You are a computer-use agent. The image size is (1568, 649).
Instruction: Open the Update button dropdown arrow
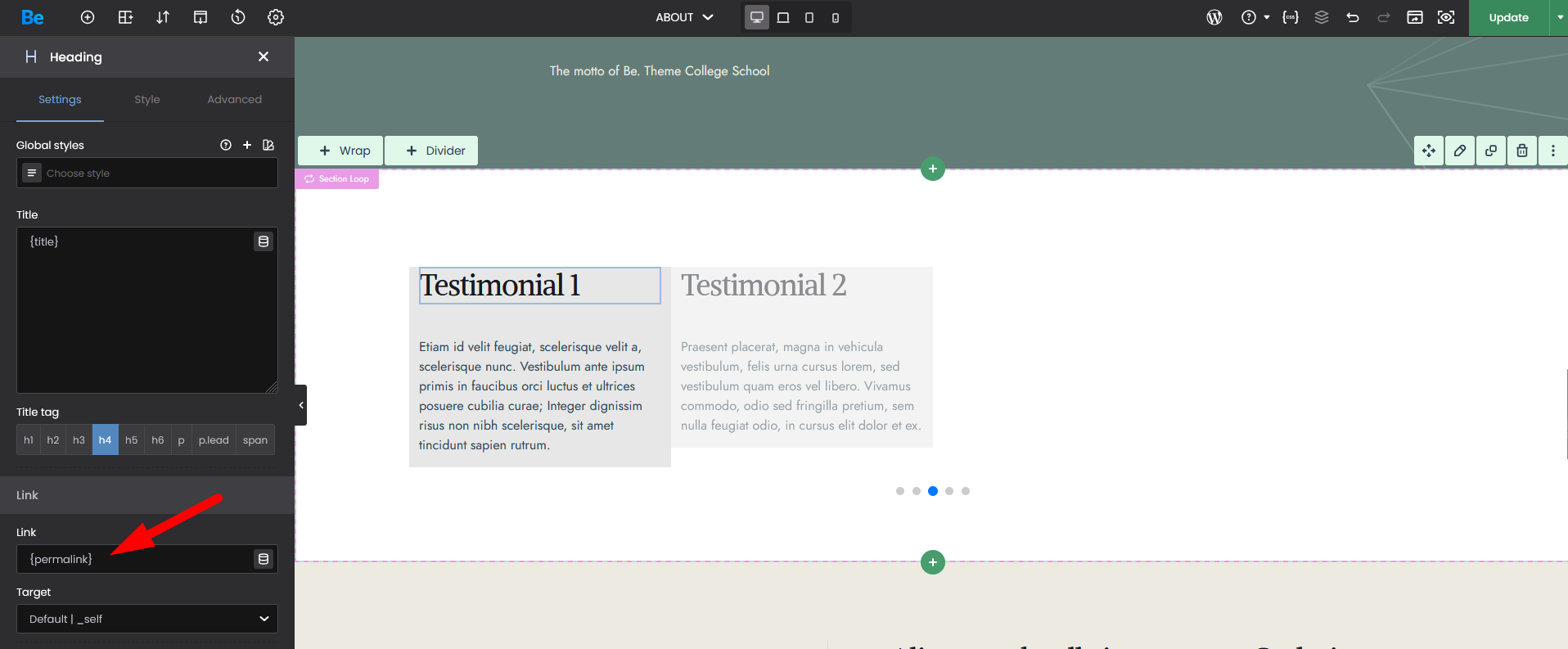point(1560,17)
